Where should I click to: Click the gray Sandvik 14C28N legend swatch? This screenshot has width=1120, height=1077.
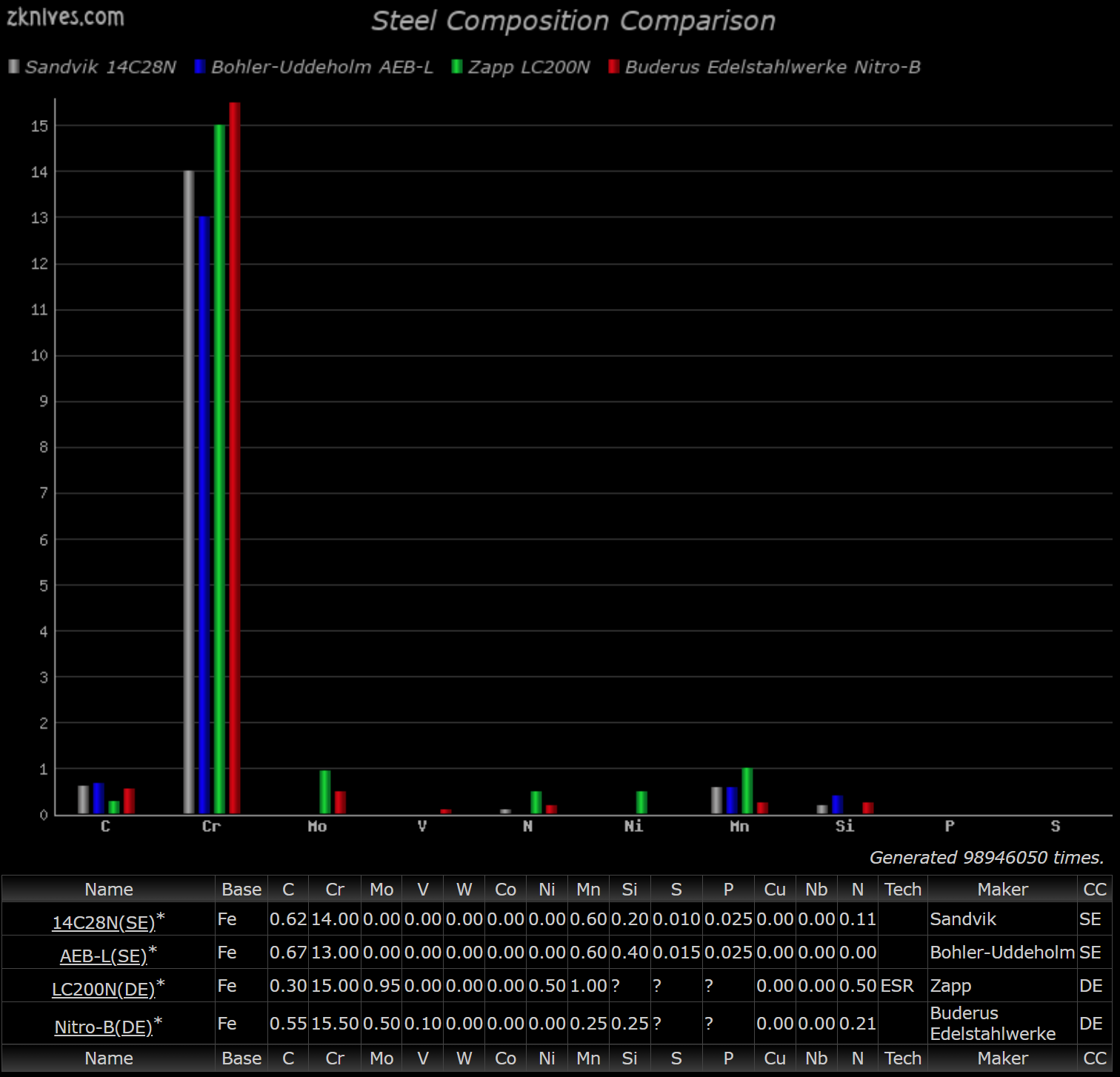[x=14, y=67]
